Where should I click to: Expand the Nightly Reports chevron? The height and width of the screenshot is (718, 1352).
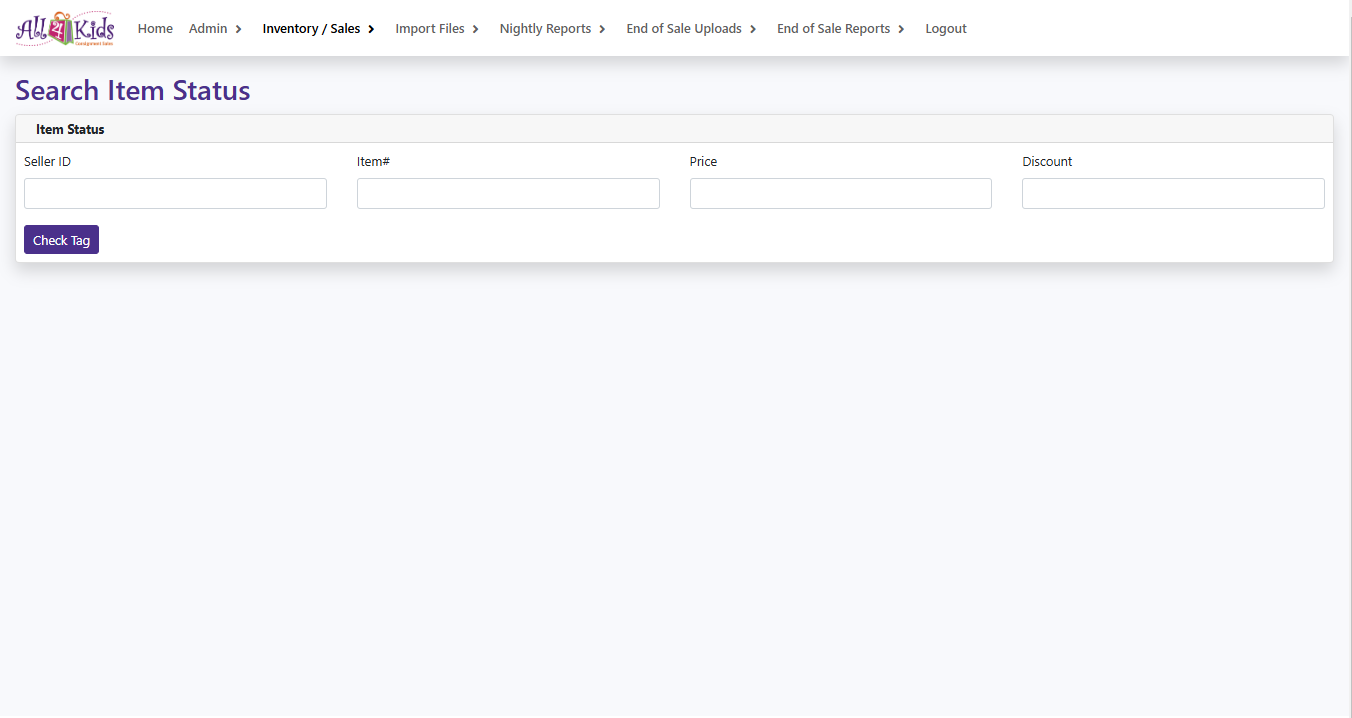pos(602,29)
